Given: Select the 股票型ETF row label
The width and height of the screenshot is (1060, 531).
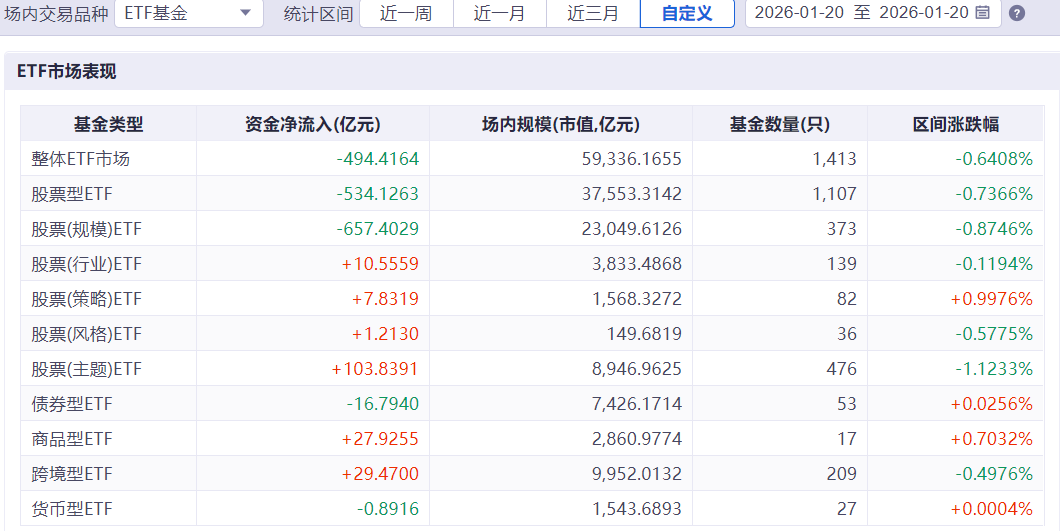Looking at the screenshot, I should [72, 194].
